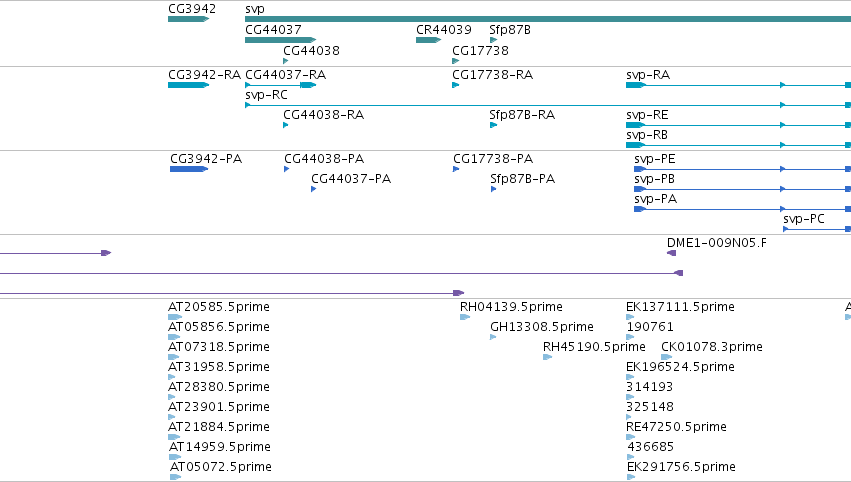Click EST AT07318.5prime
This screenshot has width=851, height=482.
click(x=174, y=357)
